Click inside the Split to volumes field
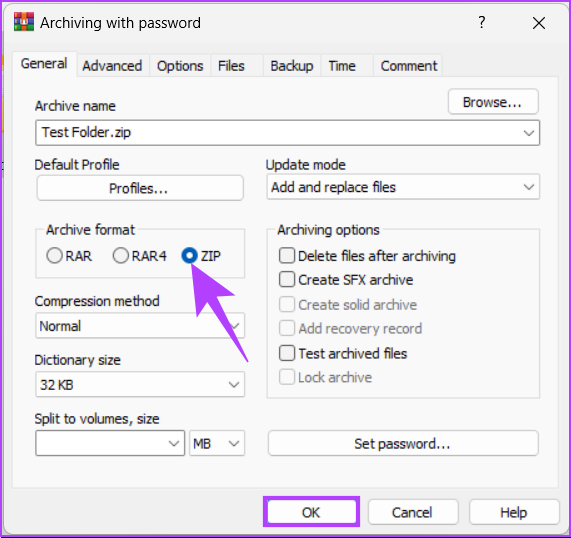571x538 pixels. pos(102,443)
